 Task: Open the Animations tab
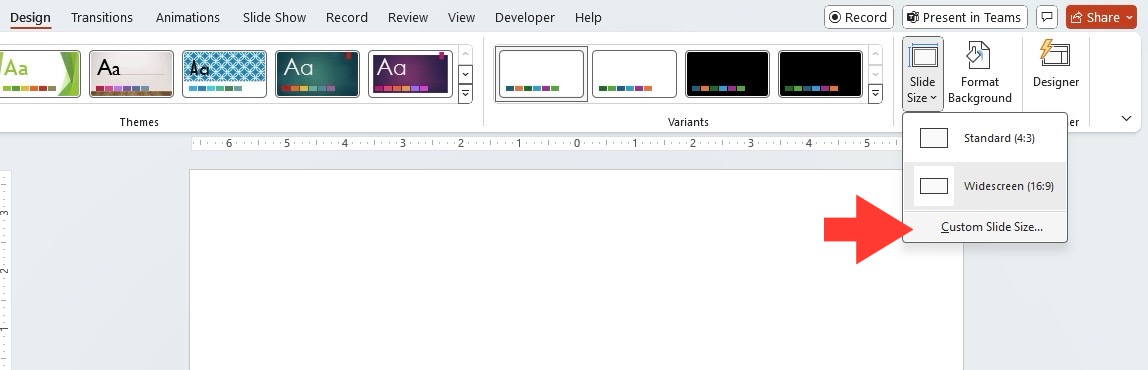point(187,18)
